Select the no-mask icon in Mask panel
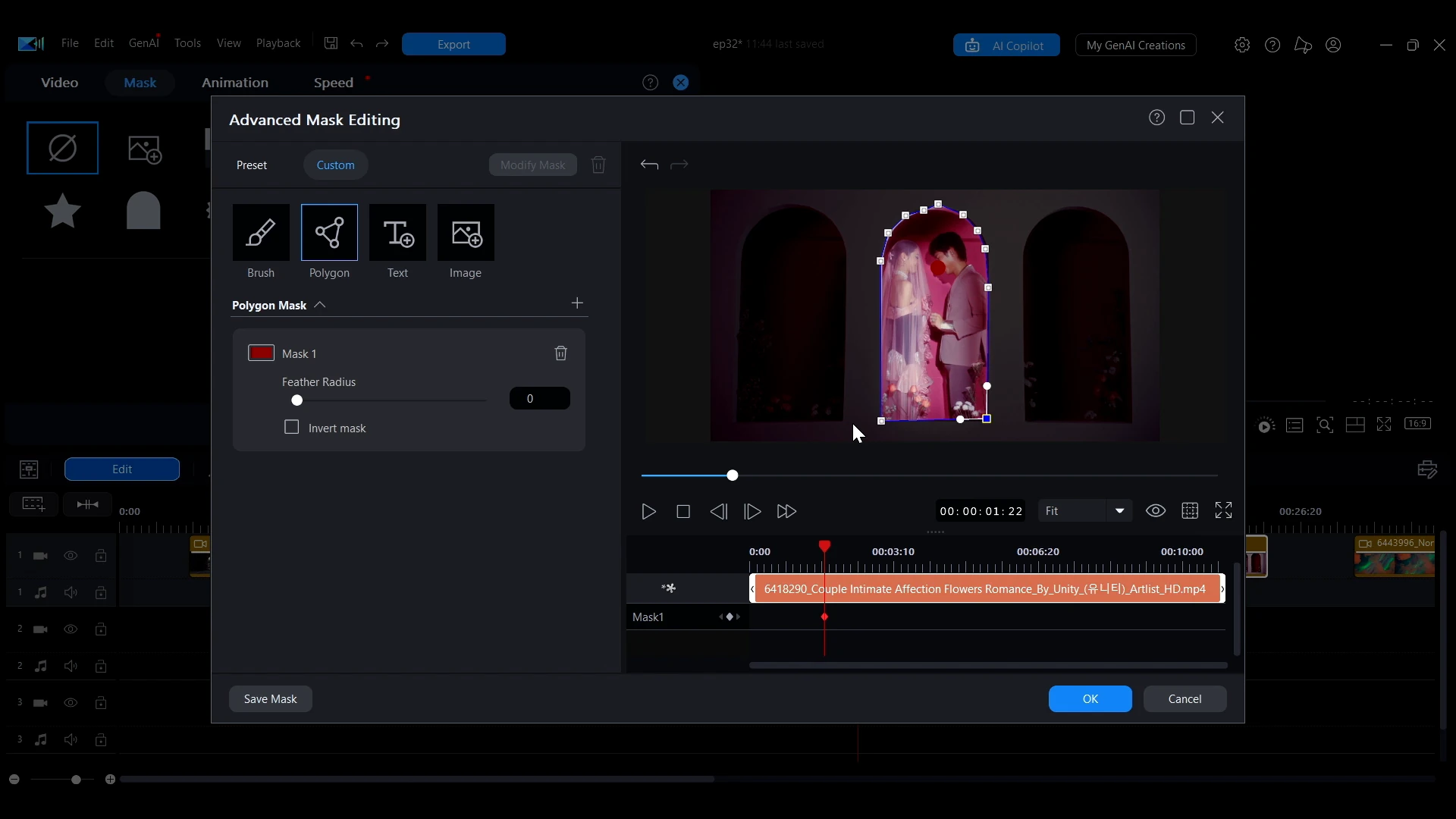The width and height of the screenshot is (1456, 819). click(62, 148)
